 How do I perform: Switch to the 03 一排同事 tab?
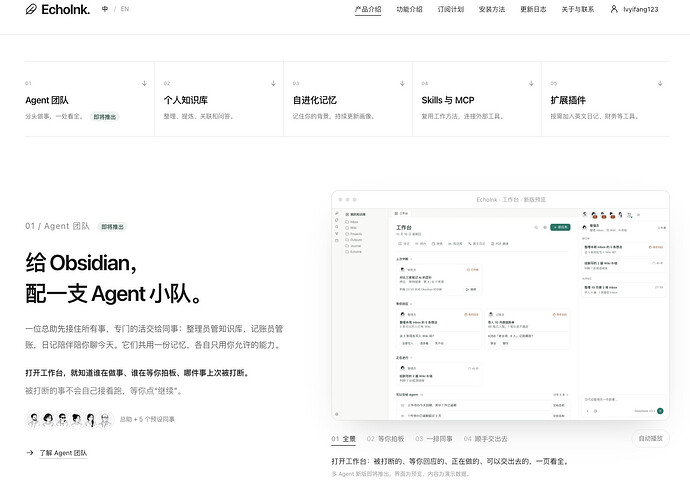434,439
